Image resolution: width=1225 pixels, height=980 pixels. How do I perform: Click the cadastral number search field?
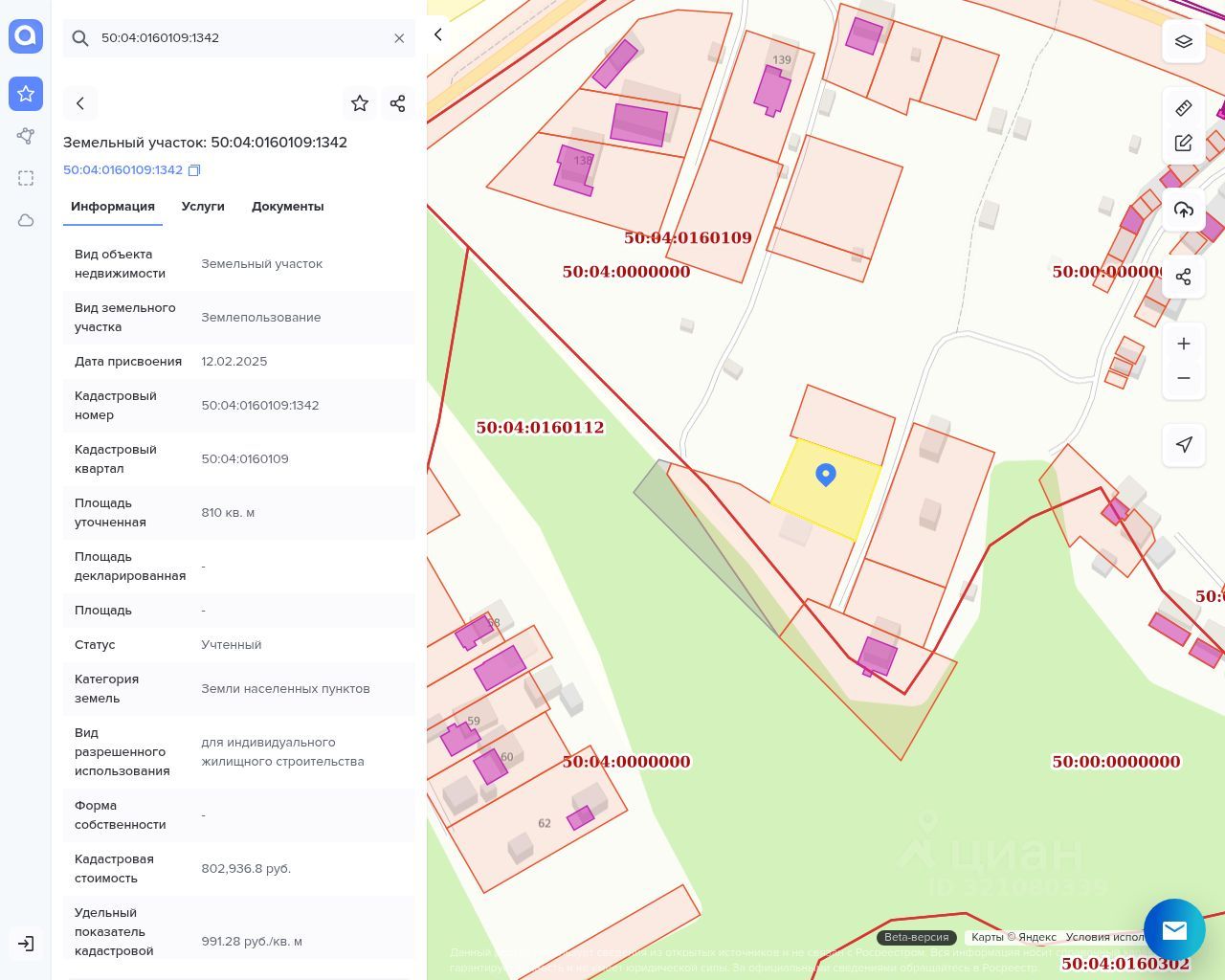point(239,38)
